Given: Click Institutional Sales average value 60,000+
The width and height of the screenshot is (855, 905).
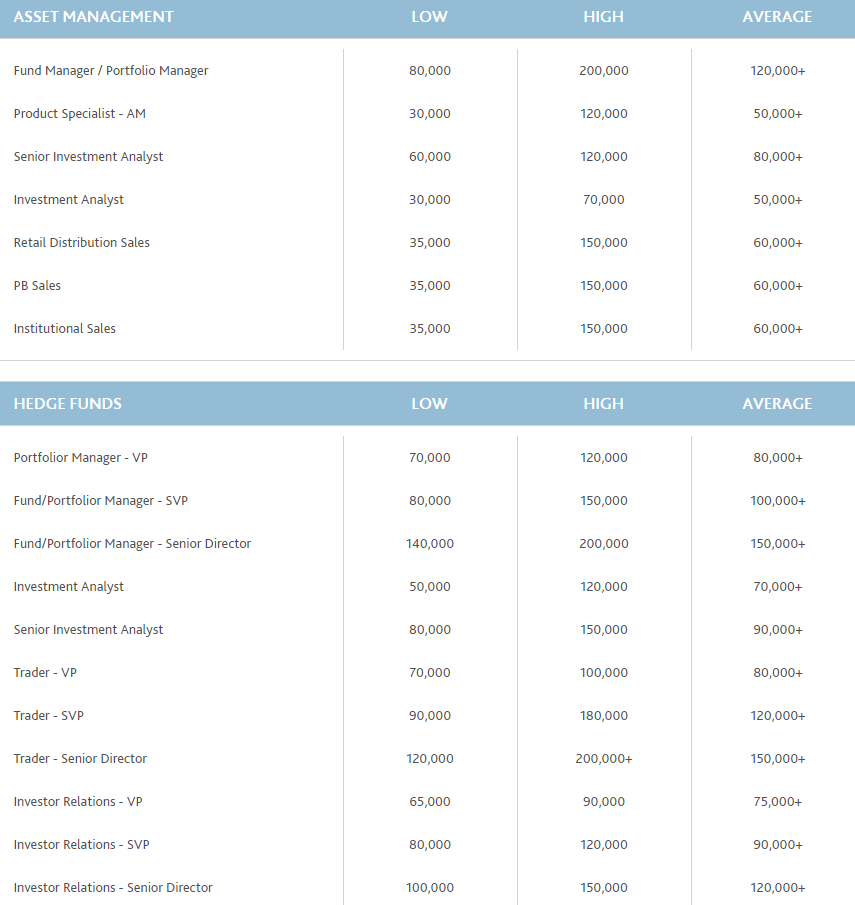Looking at the screenshot, I should tap(778, 328).
